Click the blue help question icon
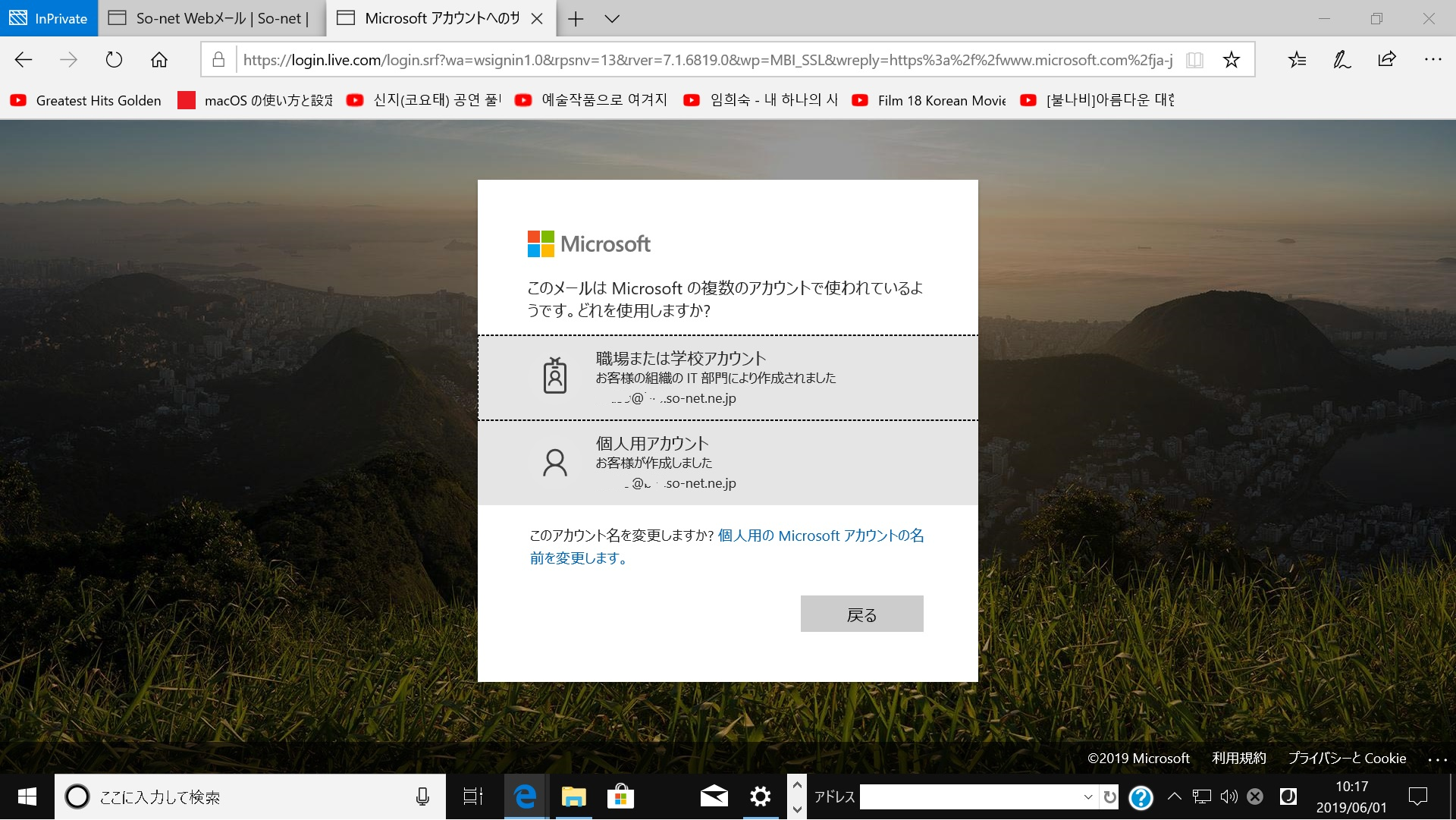1456x820 pixels. click(1141, 797)
